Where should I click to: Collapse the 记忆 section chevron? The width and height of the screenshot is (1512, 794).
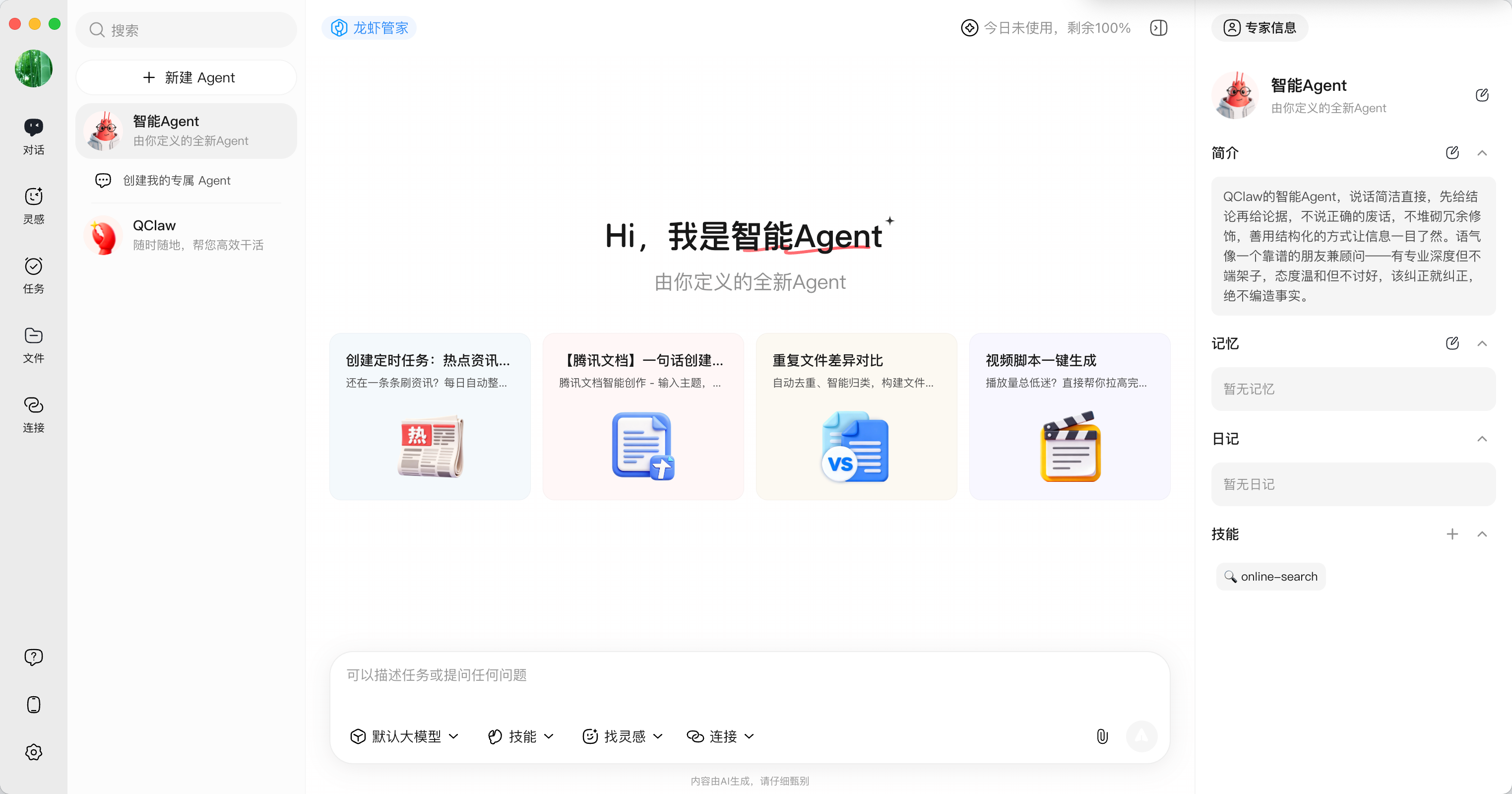[1481, 343]
